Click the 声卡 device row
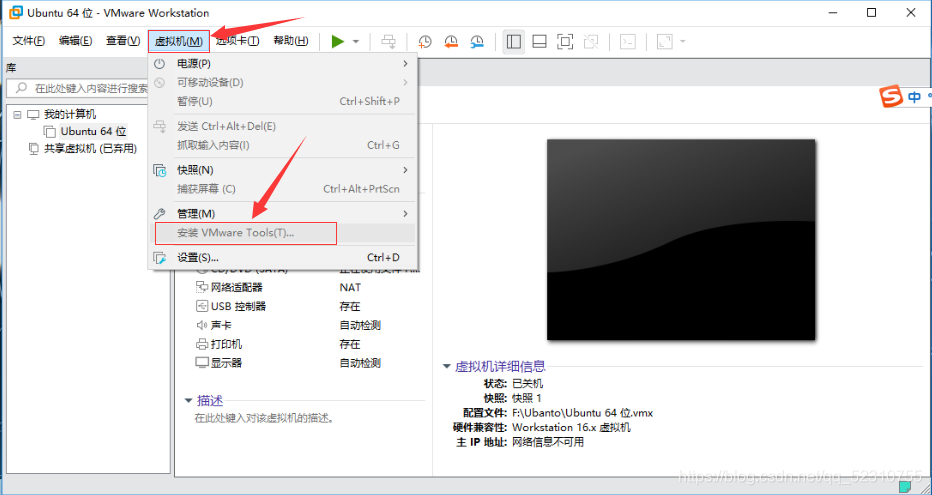The height and width of the screenshot is (495, 932). (x=221, y=326)
